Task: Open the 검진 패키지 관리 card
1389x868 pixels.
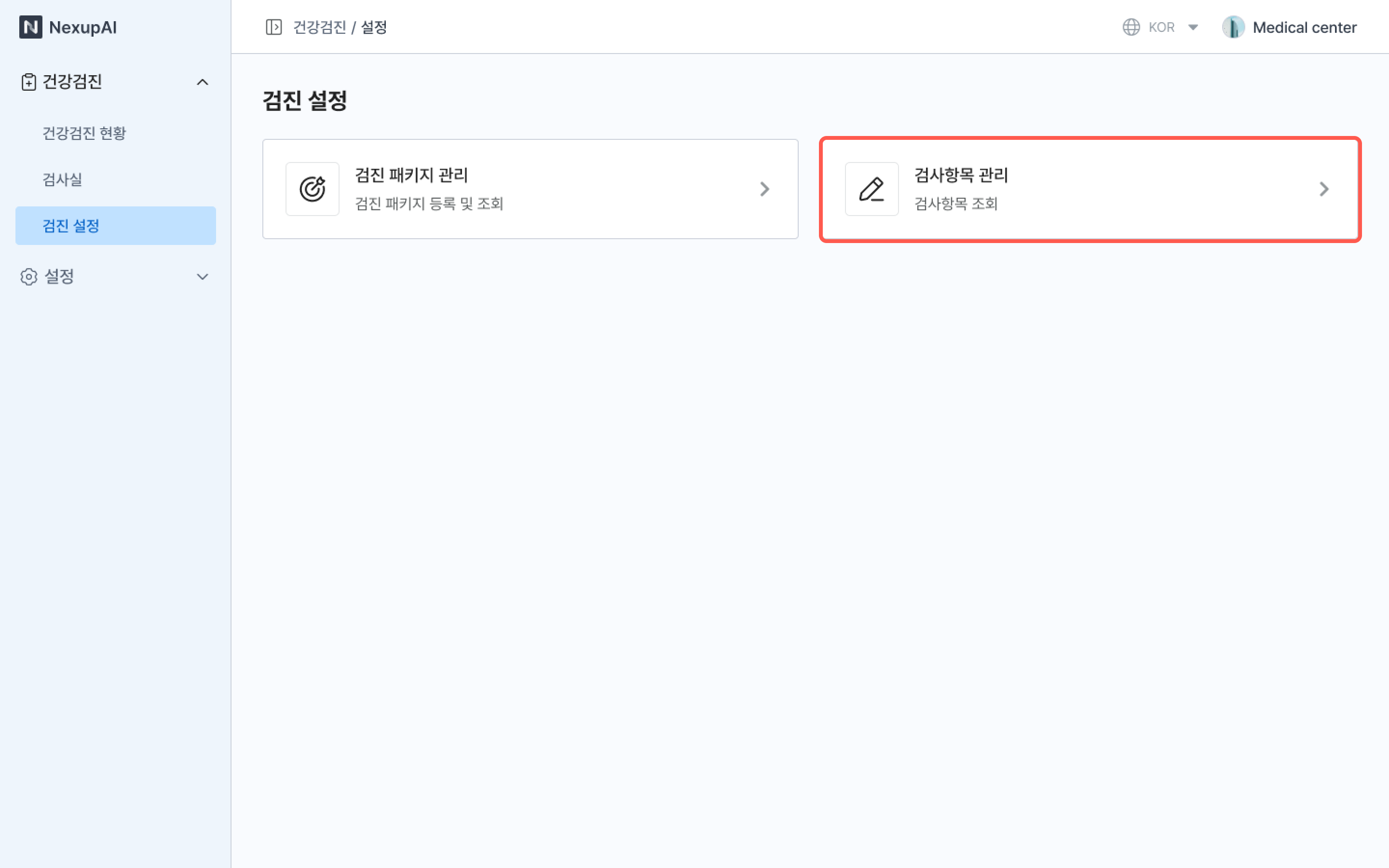Action: 529,189
